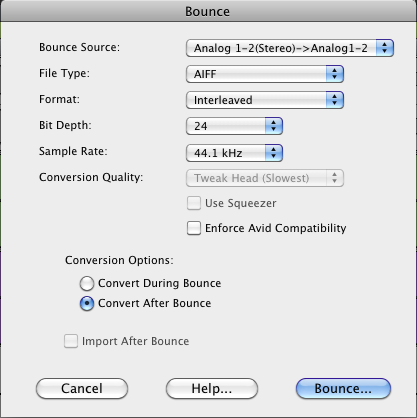Viewport: 417px width, 418px height.
Task: Open the Bounce Source dropdown
Action: pos(290,48)
